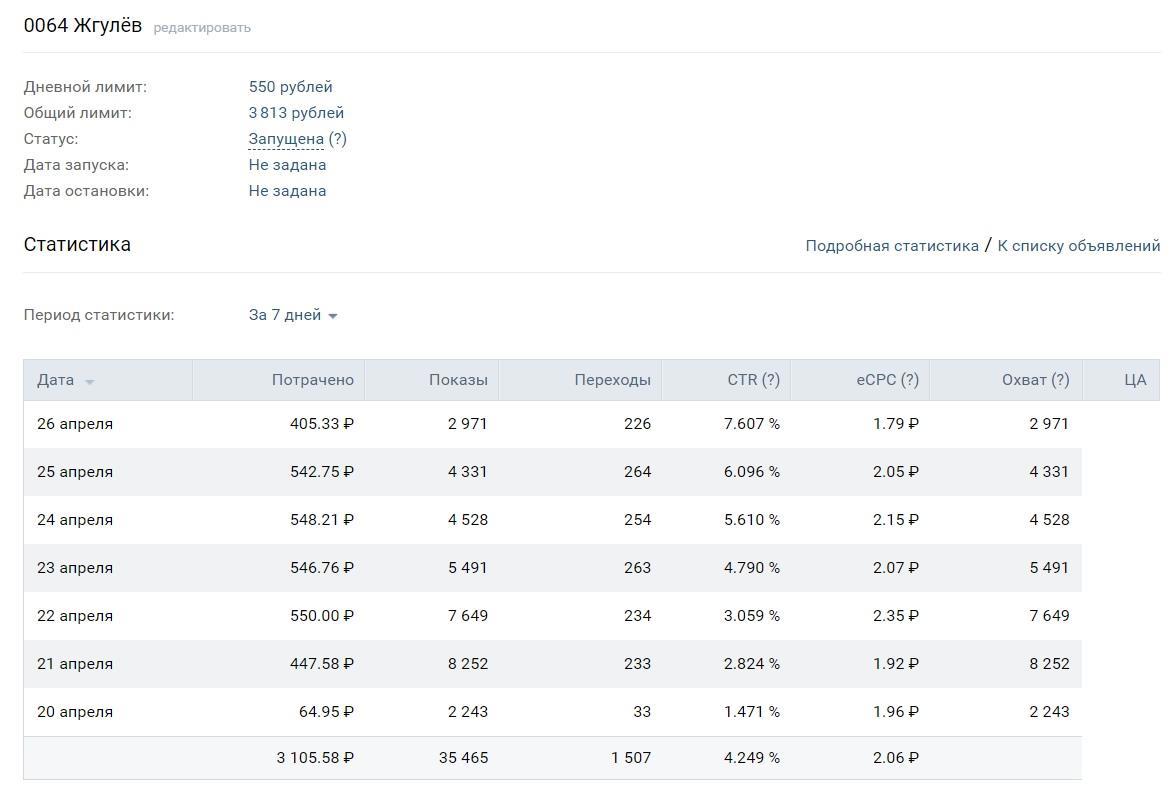Click the eCPC (?) column header
Screen dimensions: 1175x798
(887, 380)
